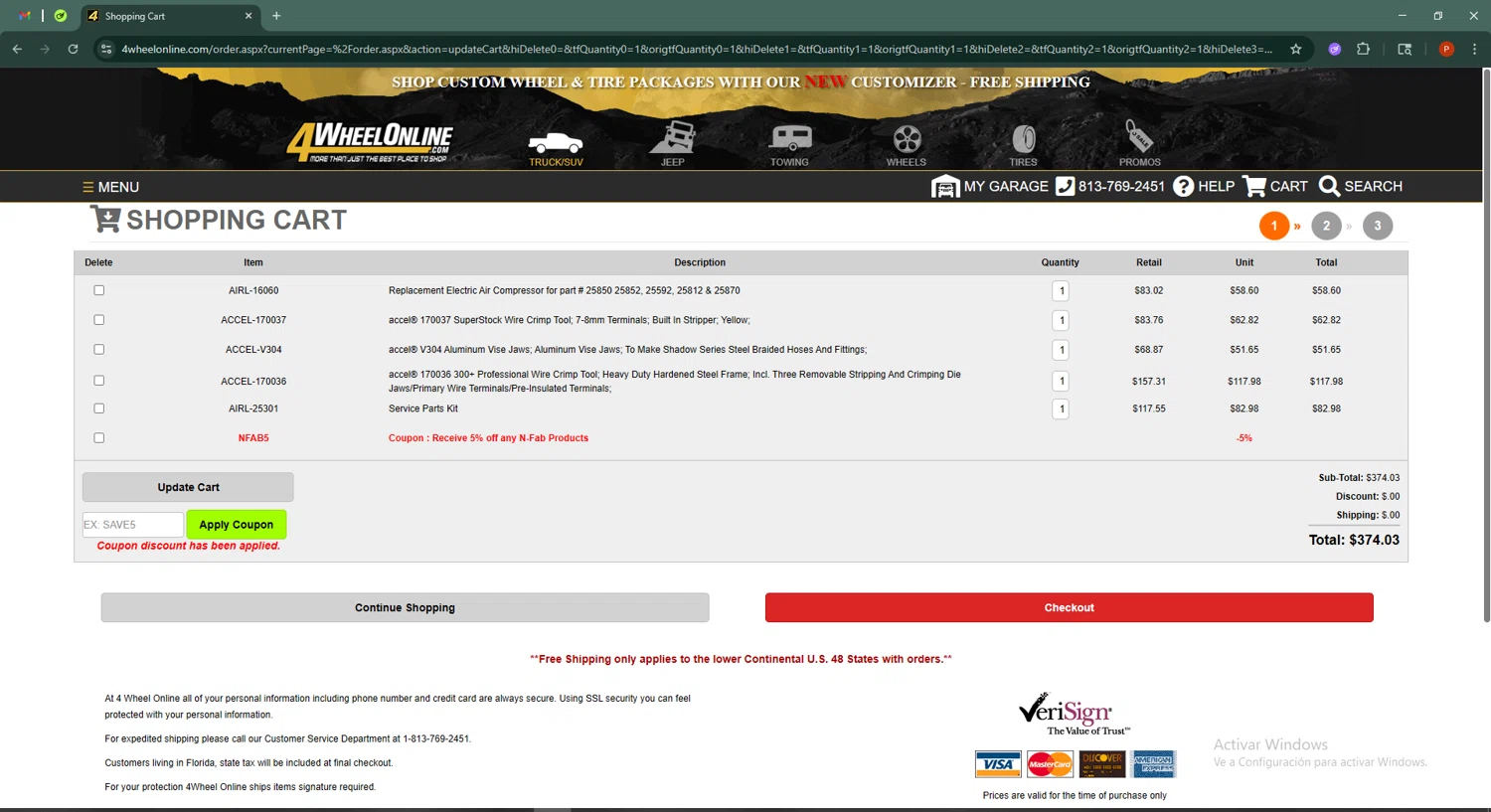Viewport: 1491px width, 812px height.
Task: Click the $117.98 unit price
Action: click(x=1244, y=382)
